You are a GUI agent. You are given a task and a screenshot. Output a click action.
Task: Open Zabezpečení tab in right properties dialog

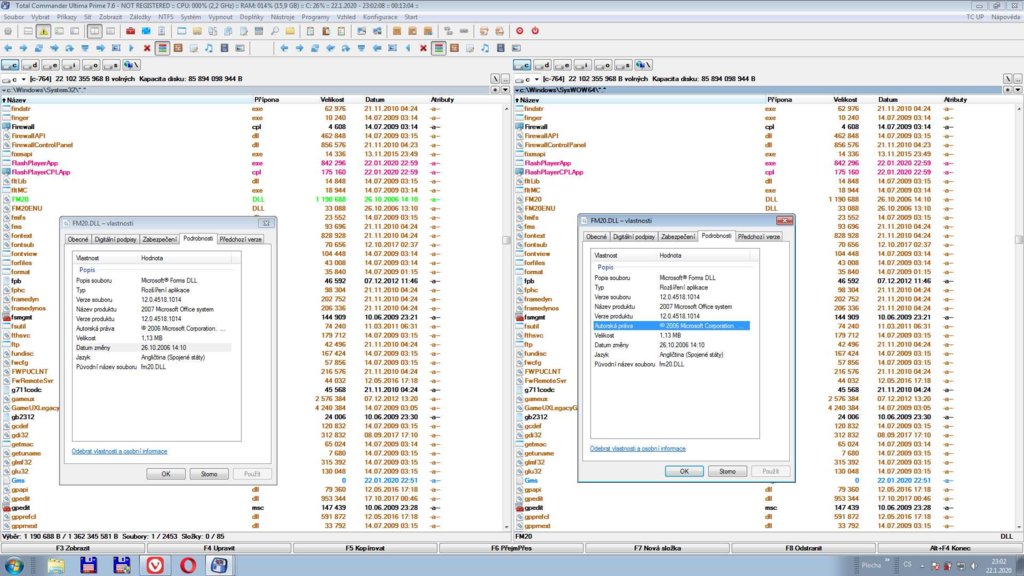pyautogui.click(x=678, y=237)
